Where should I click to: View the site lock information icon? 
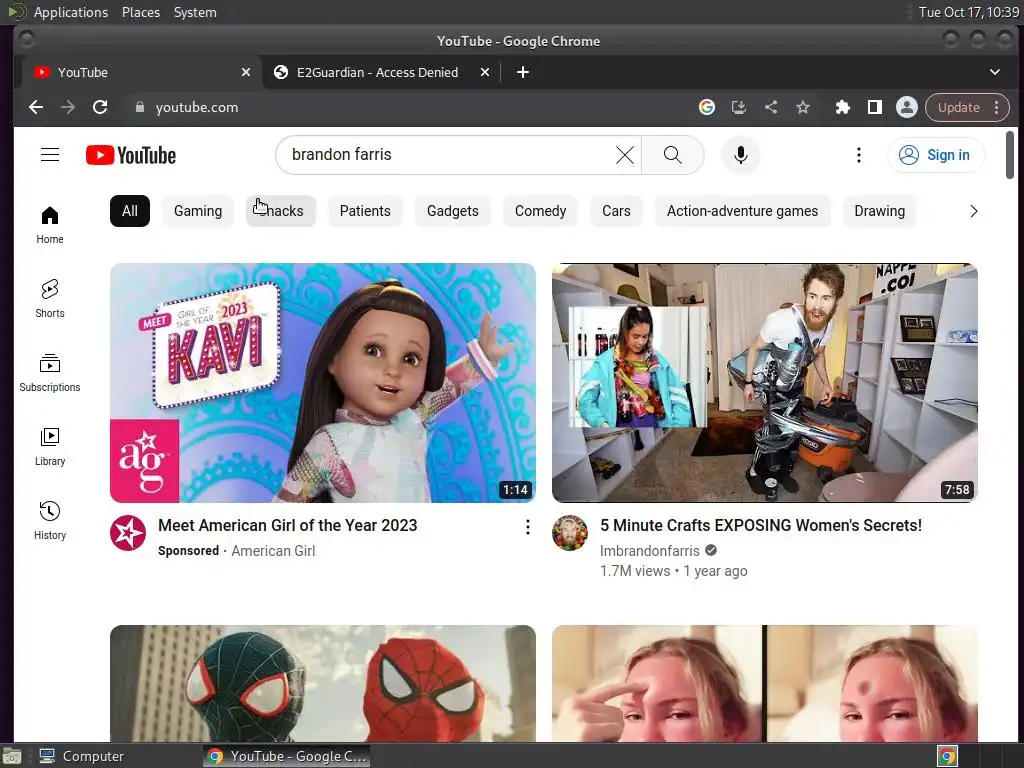click(x=140, y=107)
